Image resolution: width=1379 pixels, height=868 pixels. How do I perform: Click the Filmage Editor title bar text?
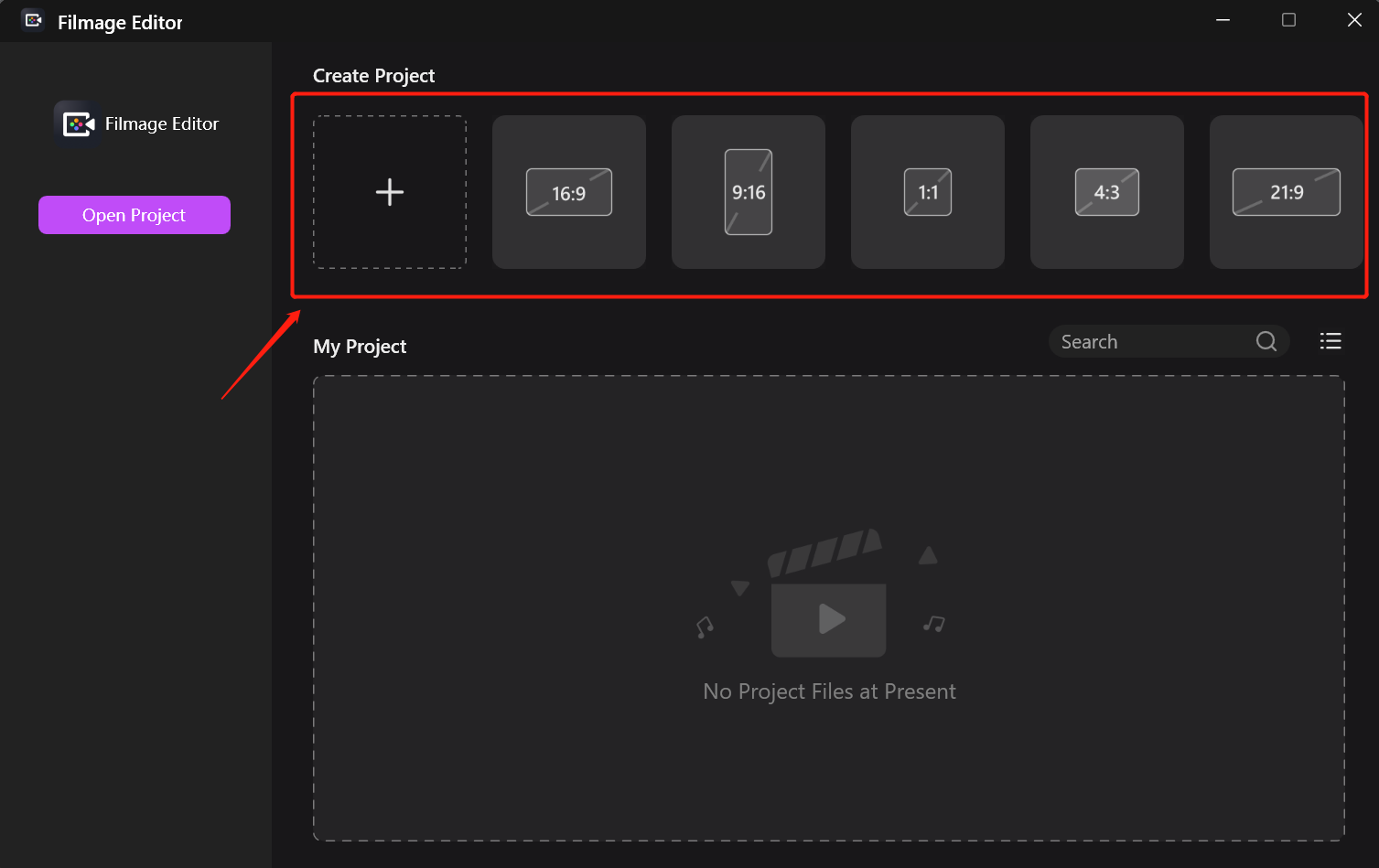(120, 23)
